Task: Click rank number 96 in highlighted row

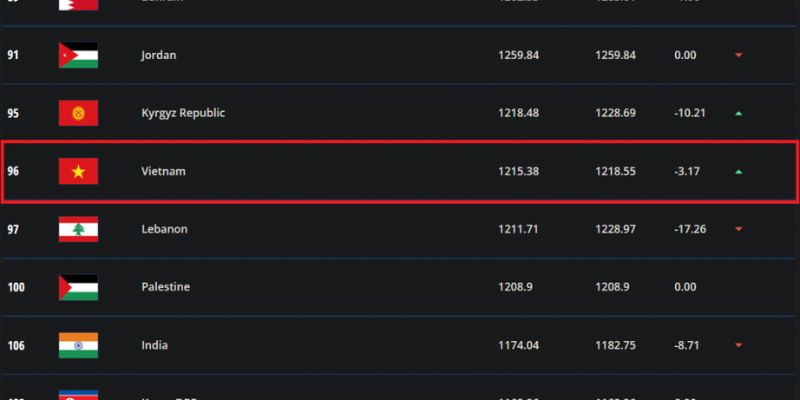Action: click(13, 171)
